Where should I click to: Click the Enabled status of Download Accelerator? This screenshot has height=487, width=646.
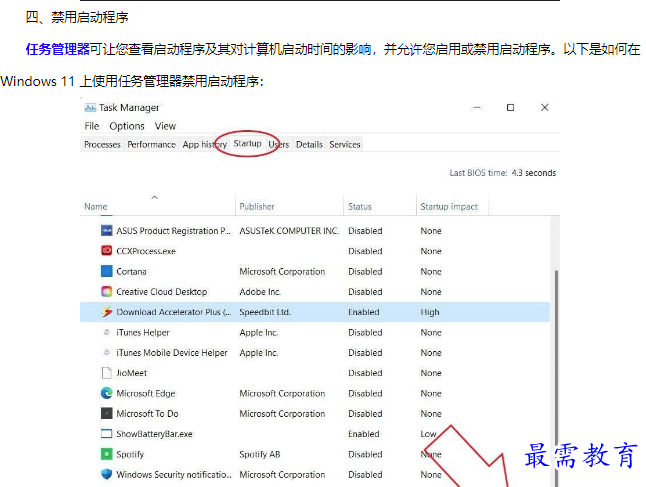pos(363,312)
